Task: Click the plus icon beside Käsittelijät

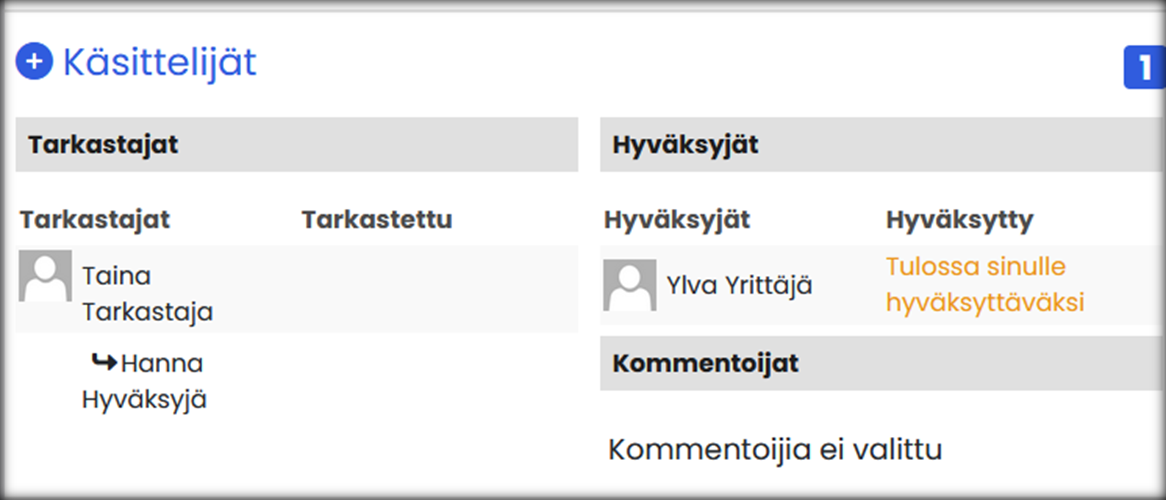Action: (33, 62)
